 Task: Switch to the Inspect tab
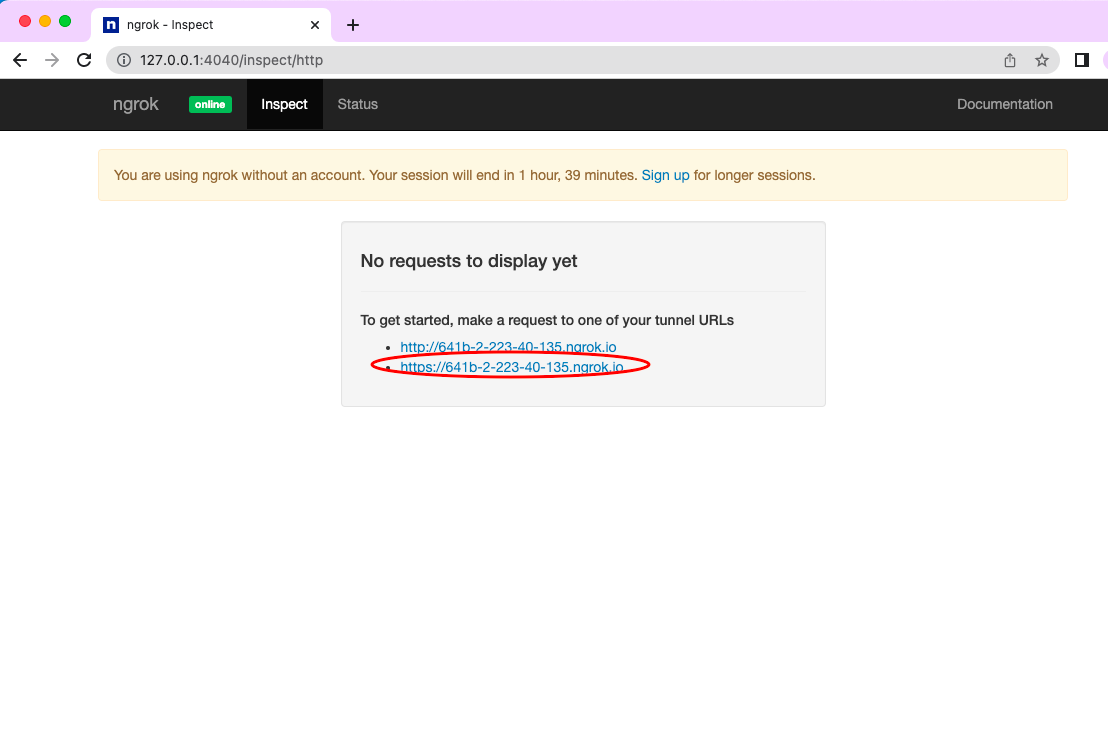(284, 104)
